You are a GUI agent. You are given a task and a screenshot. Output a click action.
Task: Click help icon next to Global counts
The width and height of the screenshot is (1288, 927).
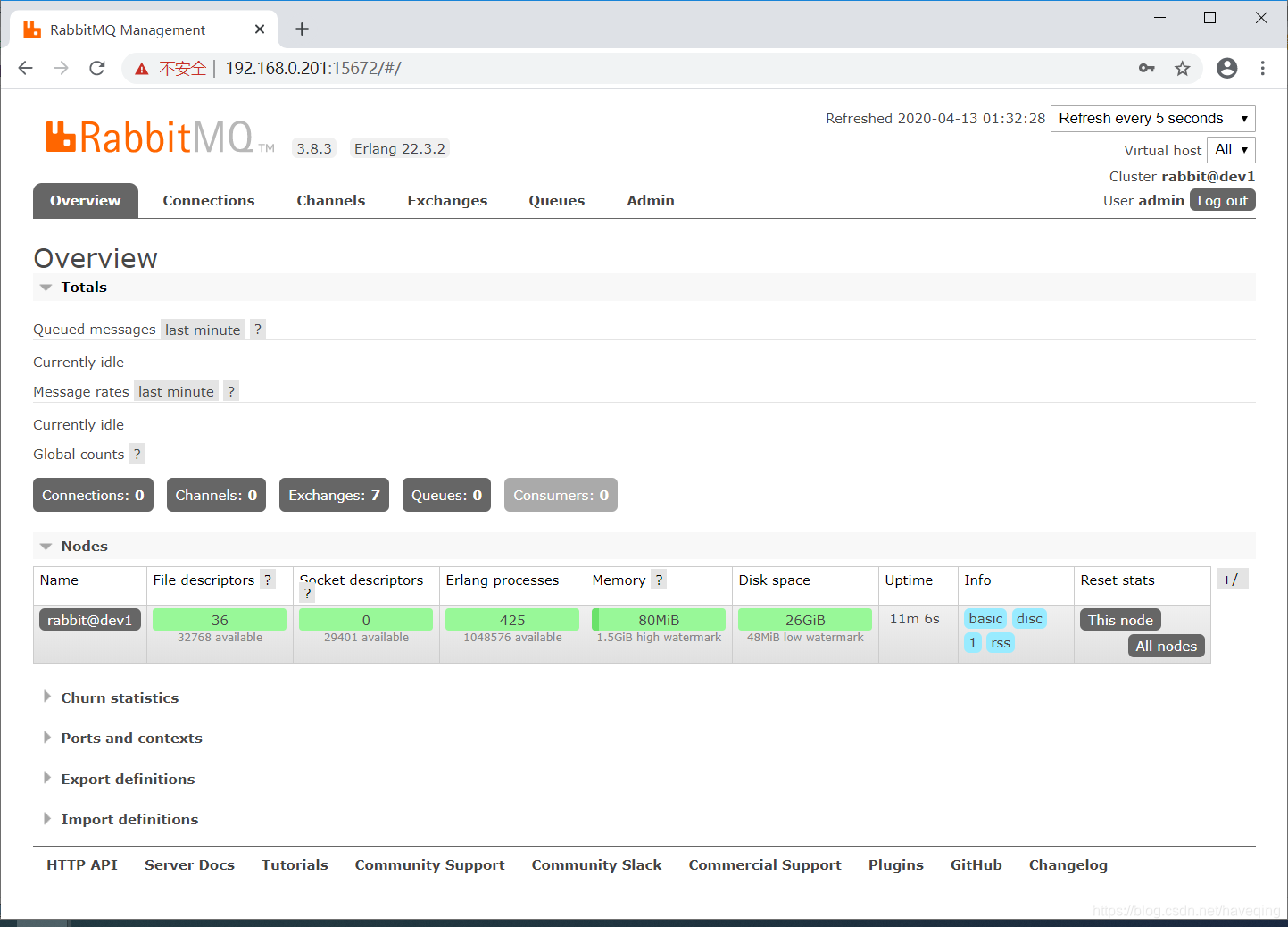point(137,454)
